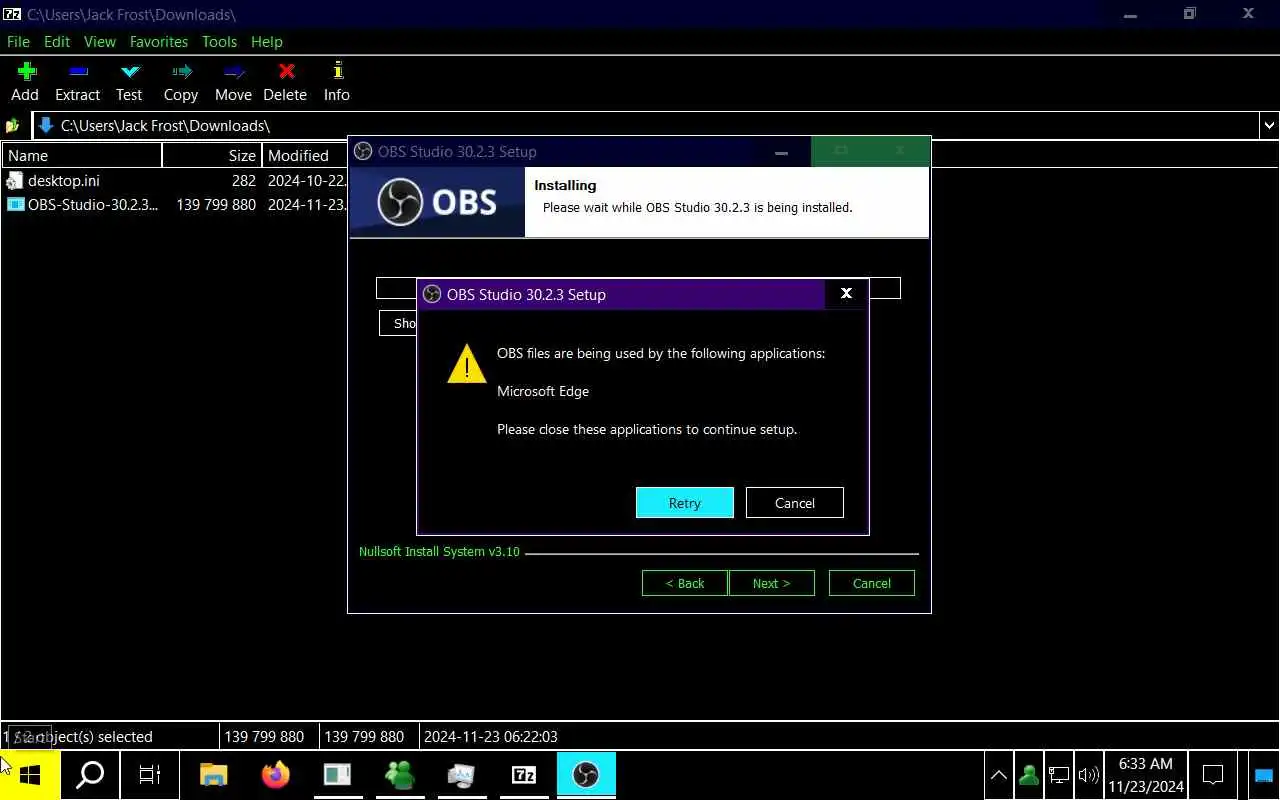Click the yellow warning triangle icon
Image resolution: width=1280 pixels, height=800 pixels.
click(x=467, y=364)
